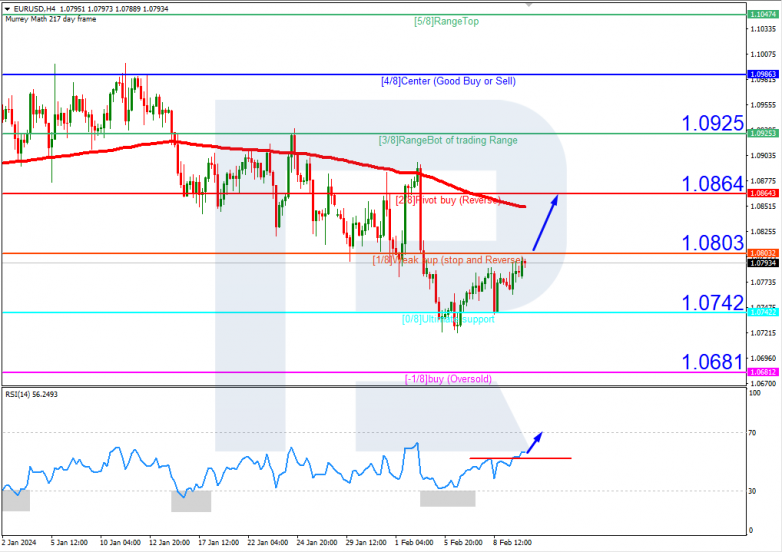Click the dropdown triangle beside EURUSD.H4

7,9
